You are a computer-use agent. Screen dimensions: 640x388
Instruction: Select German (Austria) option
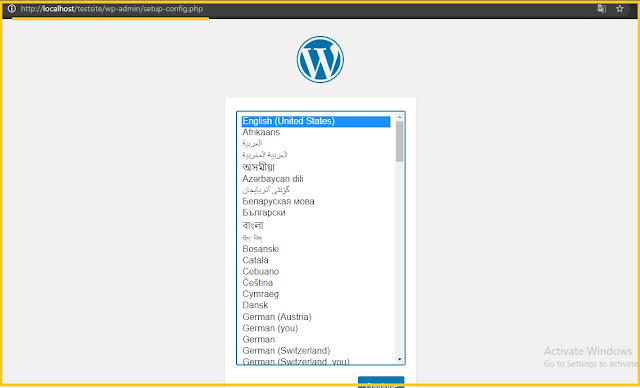pos(277,317)
